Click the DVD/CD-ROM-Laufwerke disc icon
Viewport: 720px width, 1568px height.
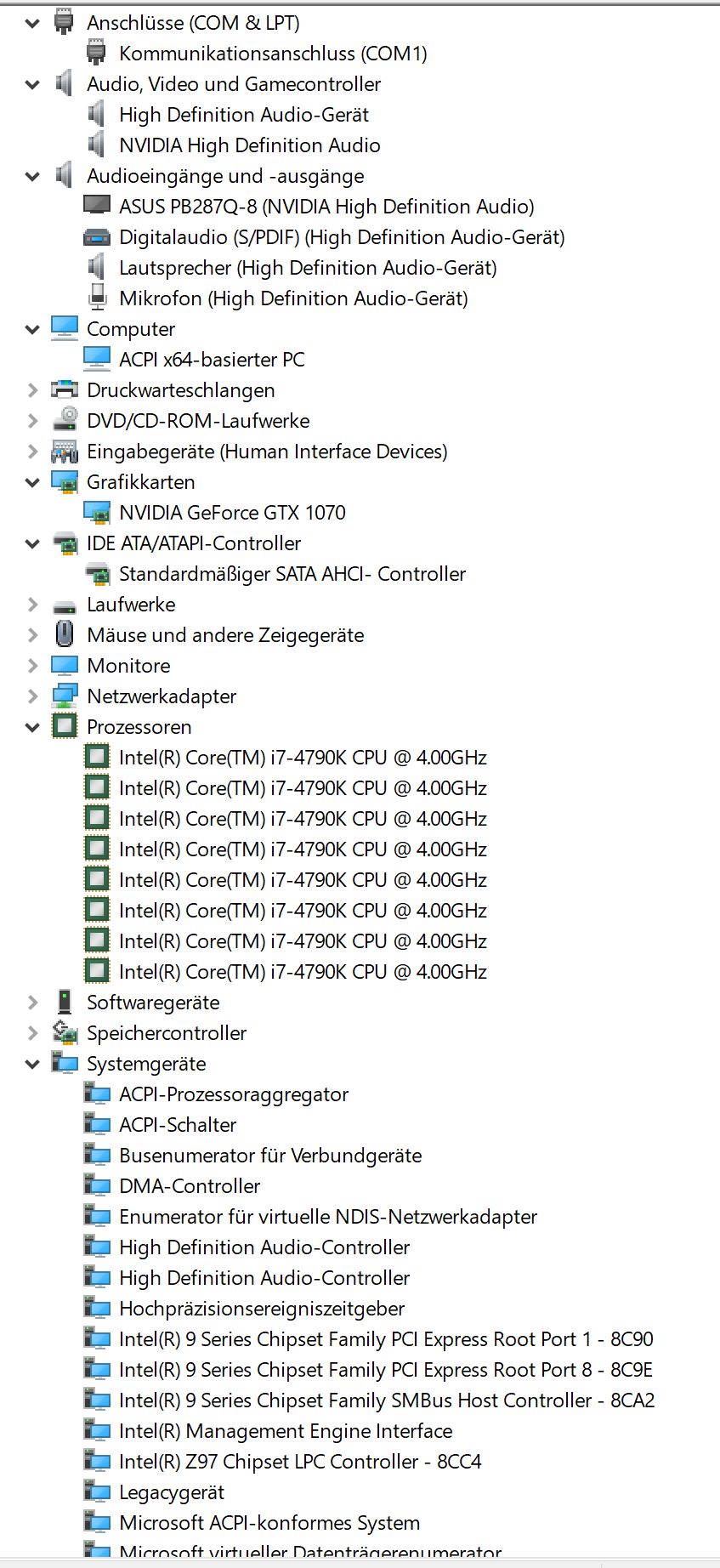click(65, 420)
